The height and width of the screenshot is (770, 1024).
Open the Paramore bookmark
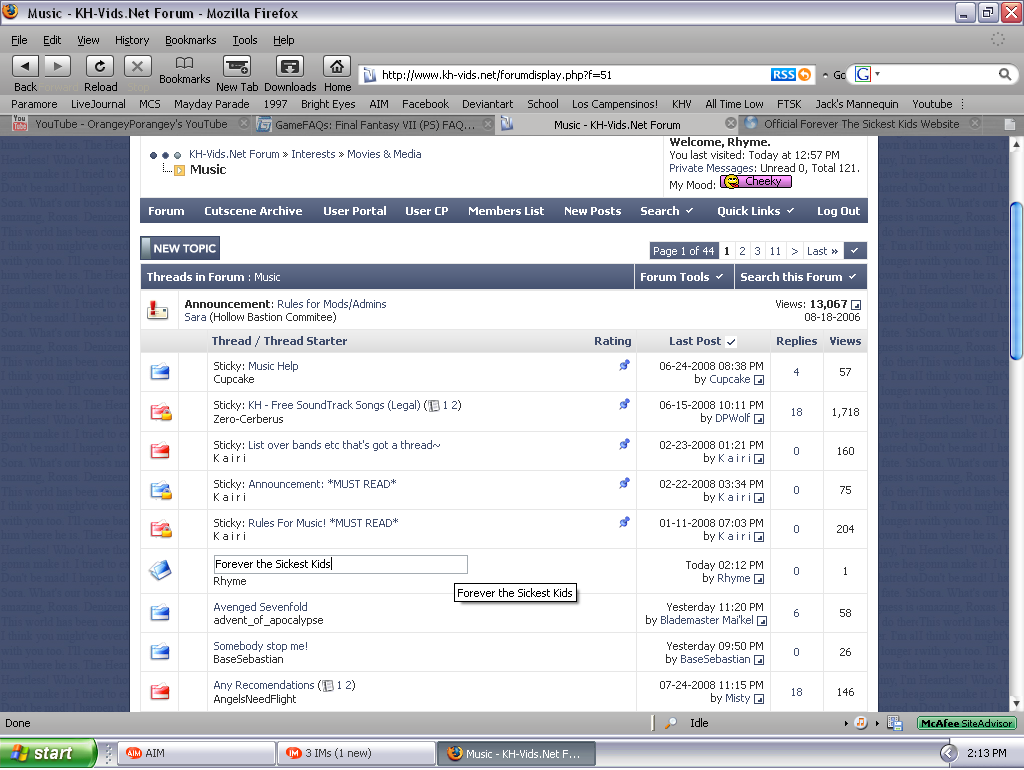[x=34, y=104]
